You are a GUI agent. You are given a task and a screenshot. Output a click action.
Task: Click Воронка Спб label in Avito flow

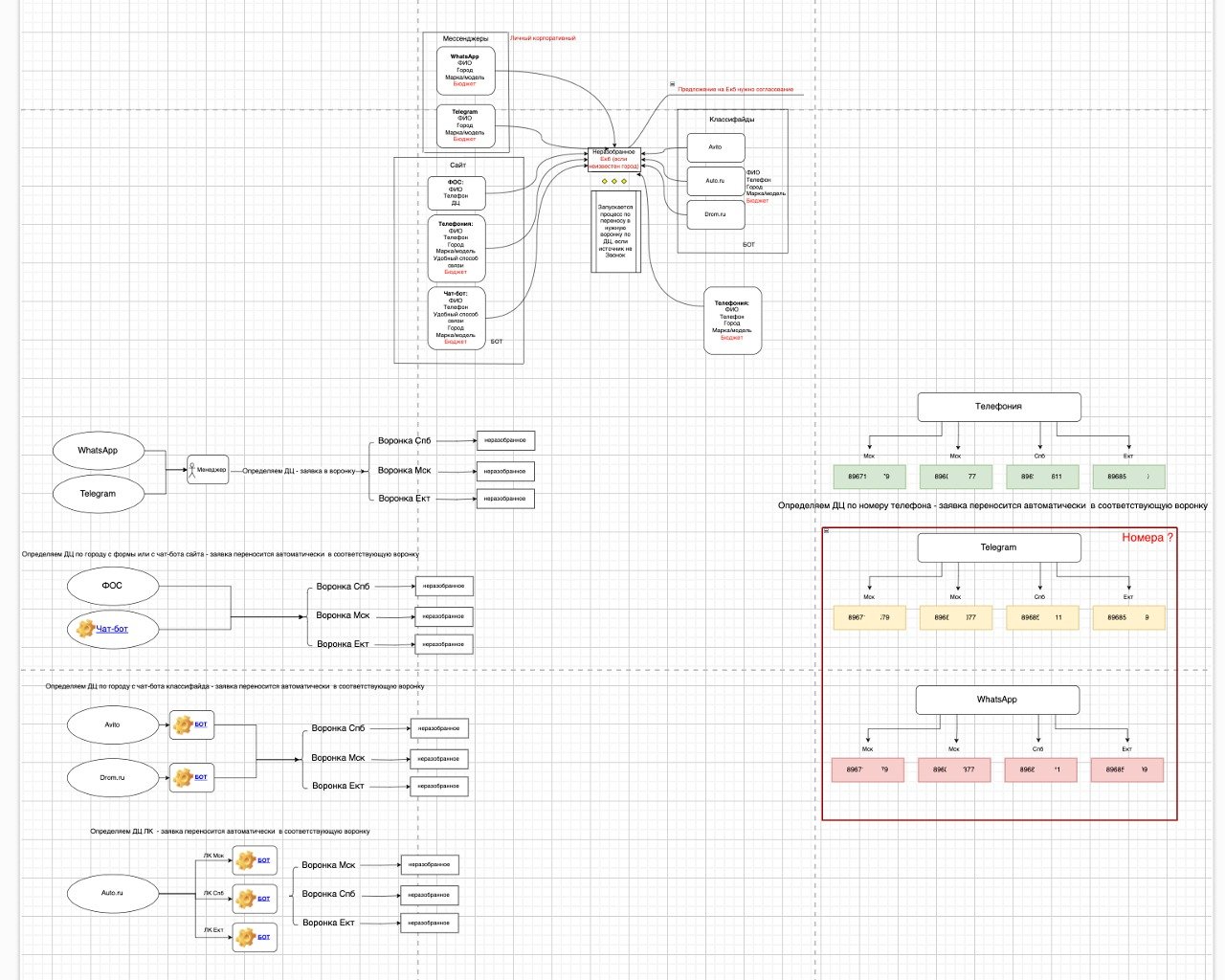tap(338, 728)
